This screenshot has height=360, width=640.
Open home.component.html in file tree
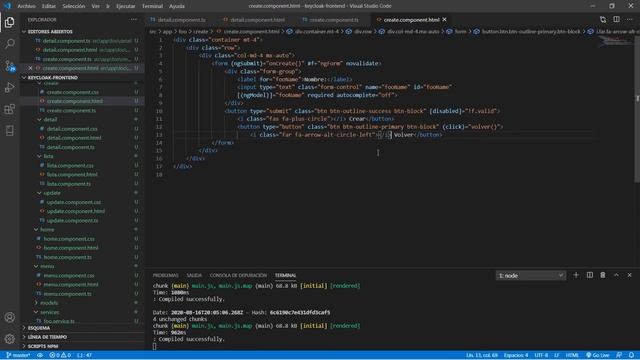[x=71, y=248]
